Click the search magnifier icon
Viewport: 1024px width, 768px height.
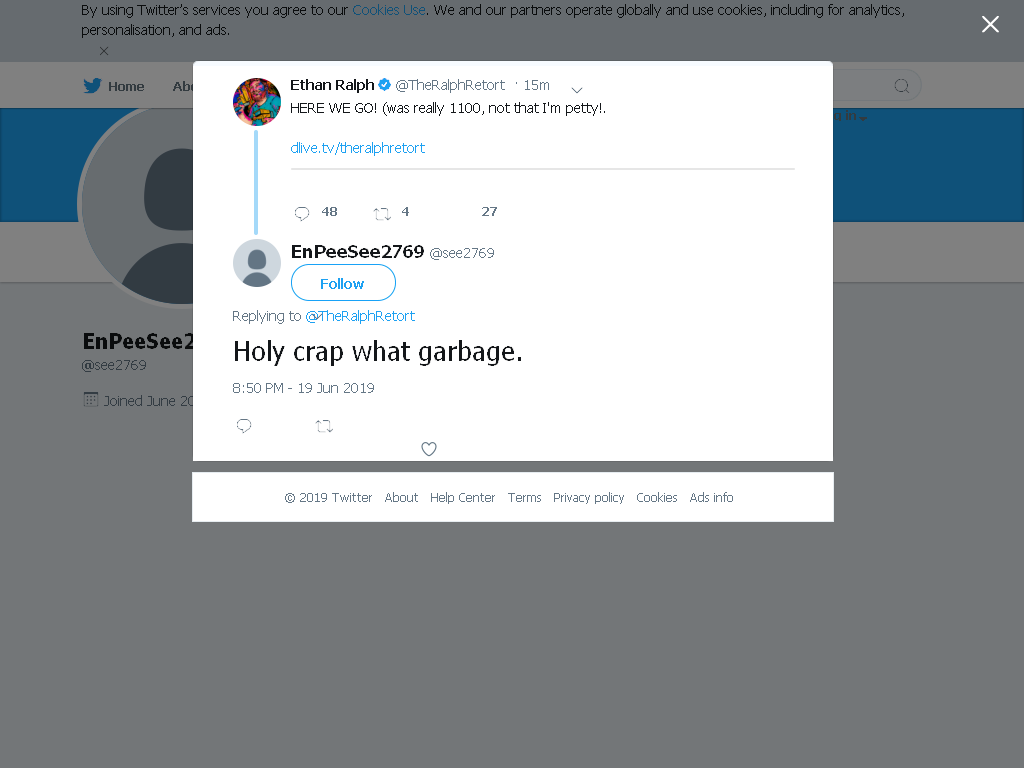pyautogui.click(x=901, y=86)
